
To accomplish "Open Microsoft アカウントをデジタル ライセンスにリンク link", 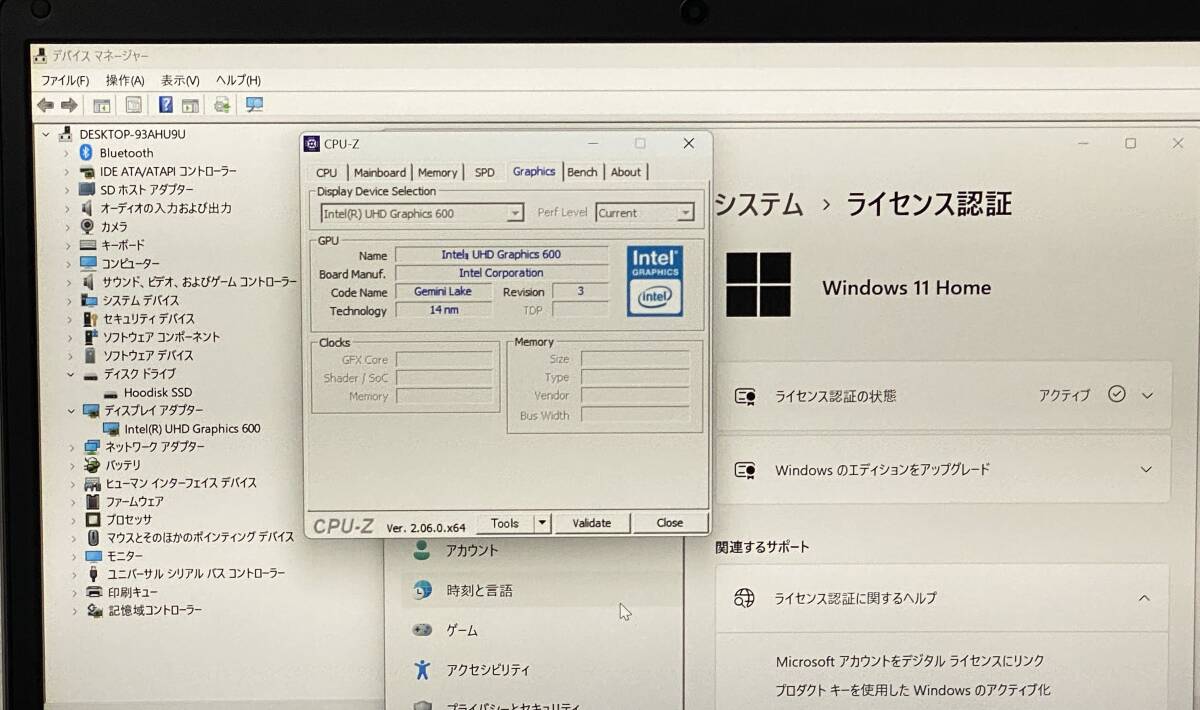I will pyautogui.click(x=910, y=662).
